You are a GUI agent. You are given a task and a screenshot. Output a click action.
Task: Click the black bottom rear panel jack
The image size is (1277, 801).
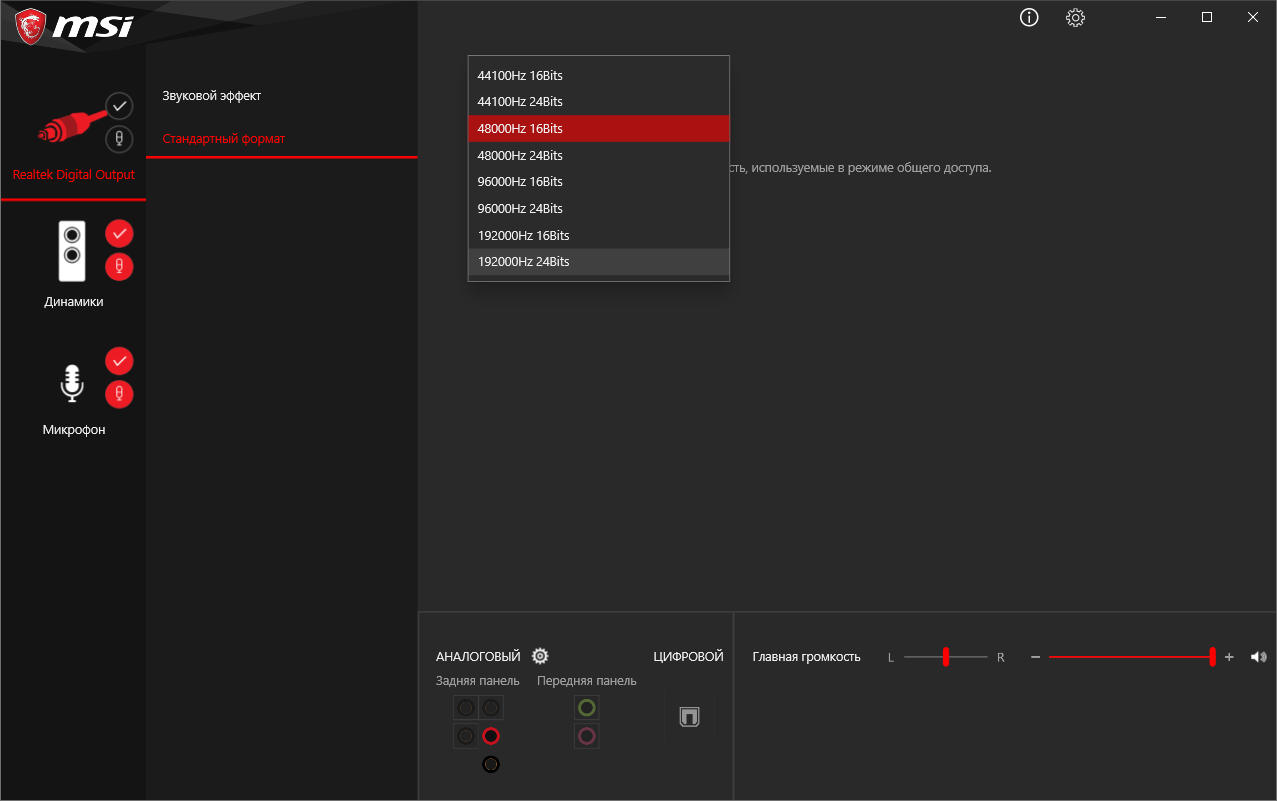pyautogui.click(x=490, y=764)
